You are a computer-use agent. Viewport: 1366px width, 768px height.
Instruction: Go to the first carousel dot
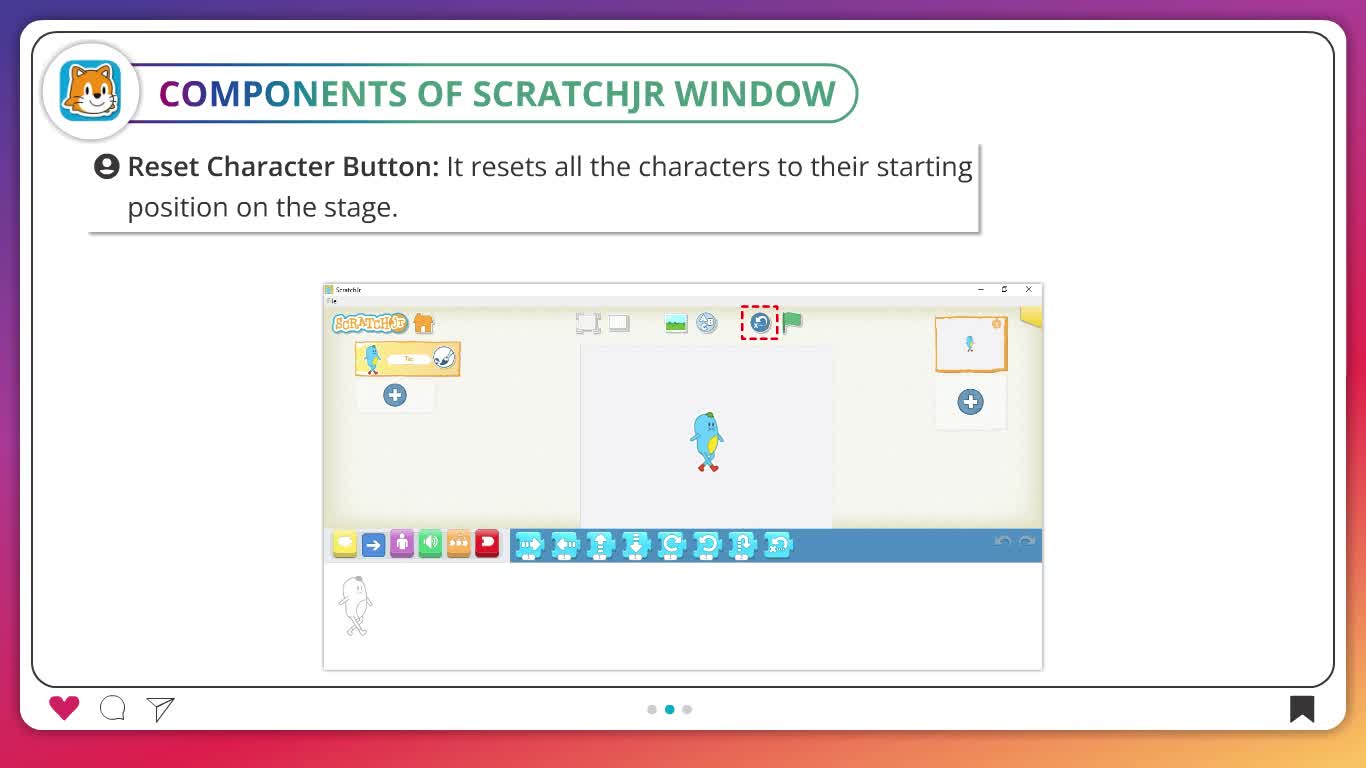point(652,709)
